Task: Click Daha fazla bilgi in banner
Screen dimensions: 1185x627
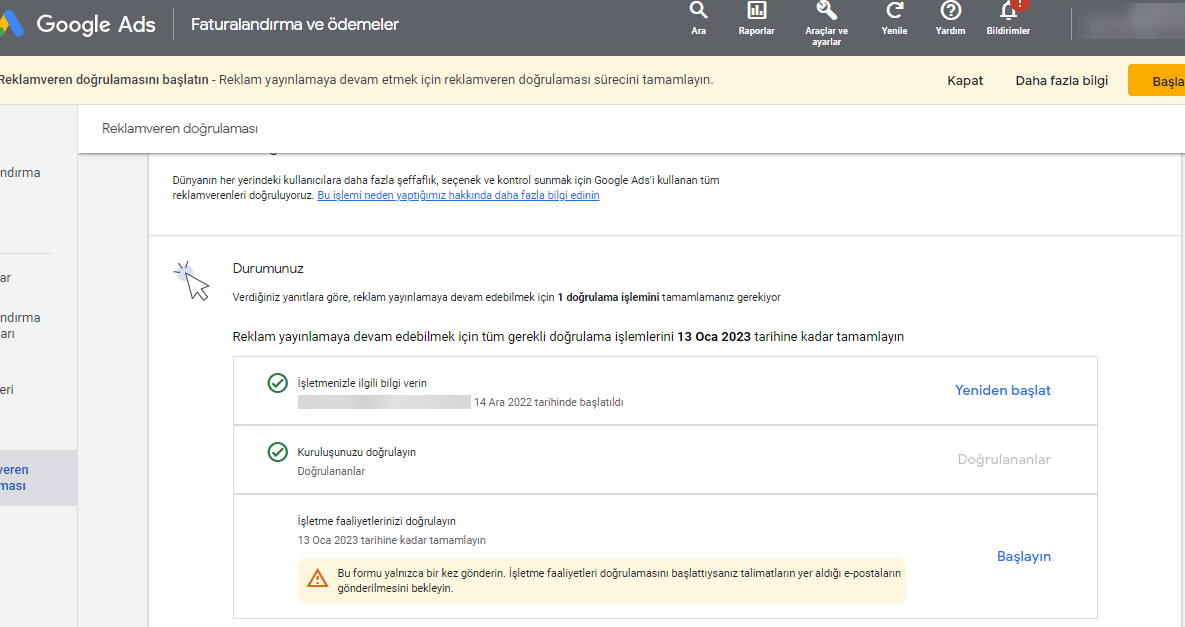Action: pos(1061,81)
